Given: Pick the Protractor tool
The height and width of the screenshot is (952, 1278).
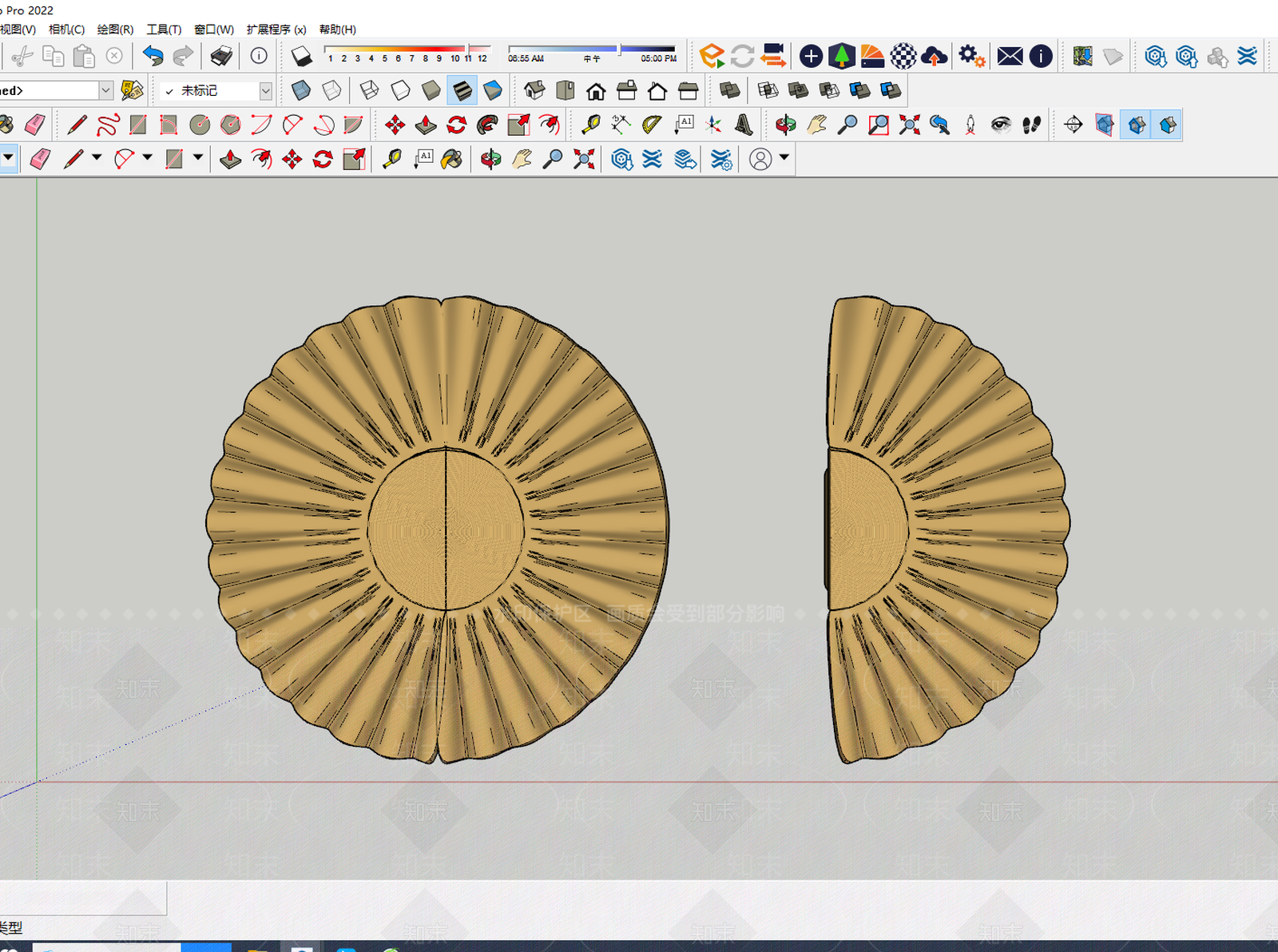Looking at the screenshot, I should click(652, 125).
